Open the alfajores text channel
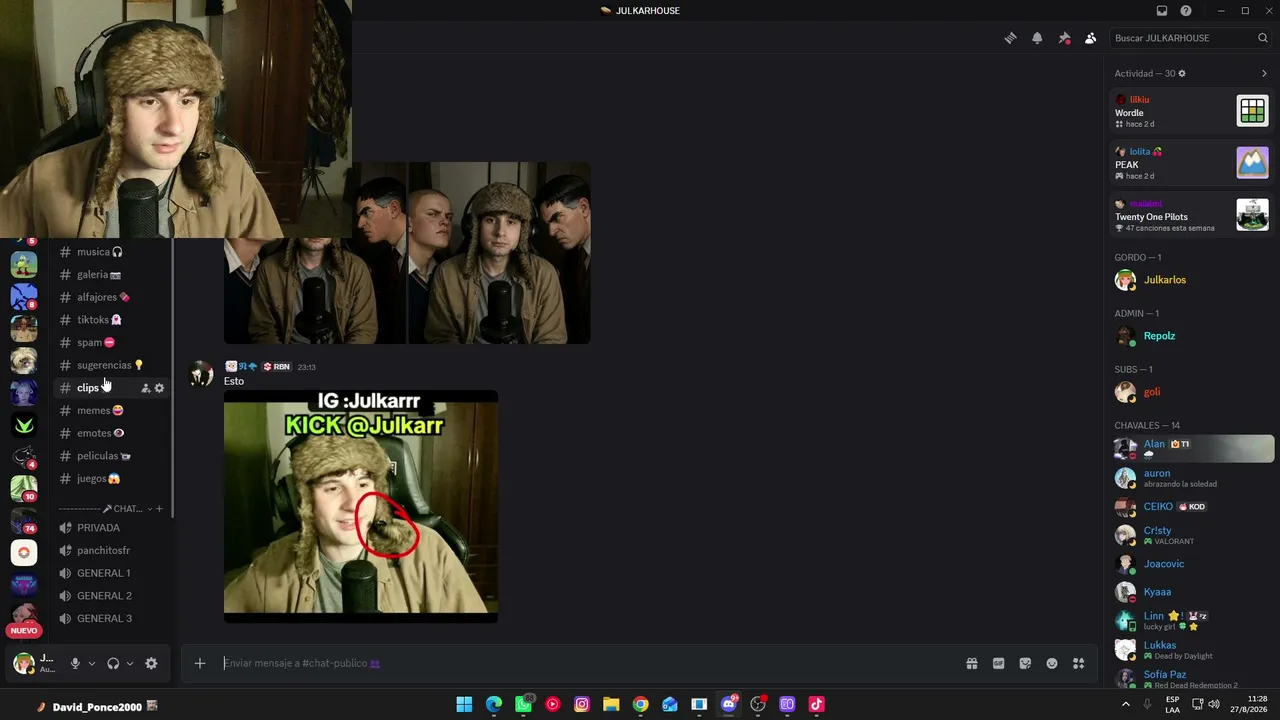1280x720 pixels. point(111,297)
